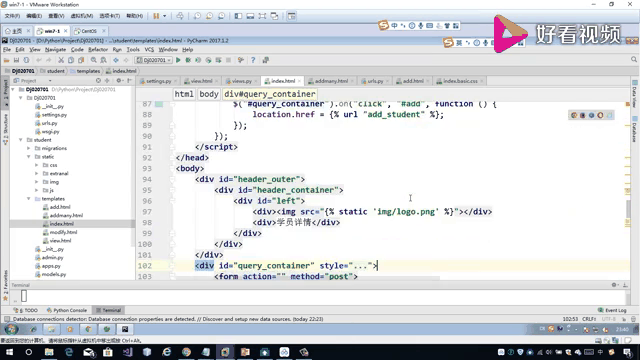The image size is (640, 360).
Task: Click the Paste icon in toolbar
Action: tap(81, 60)
